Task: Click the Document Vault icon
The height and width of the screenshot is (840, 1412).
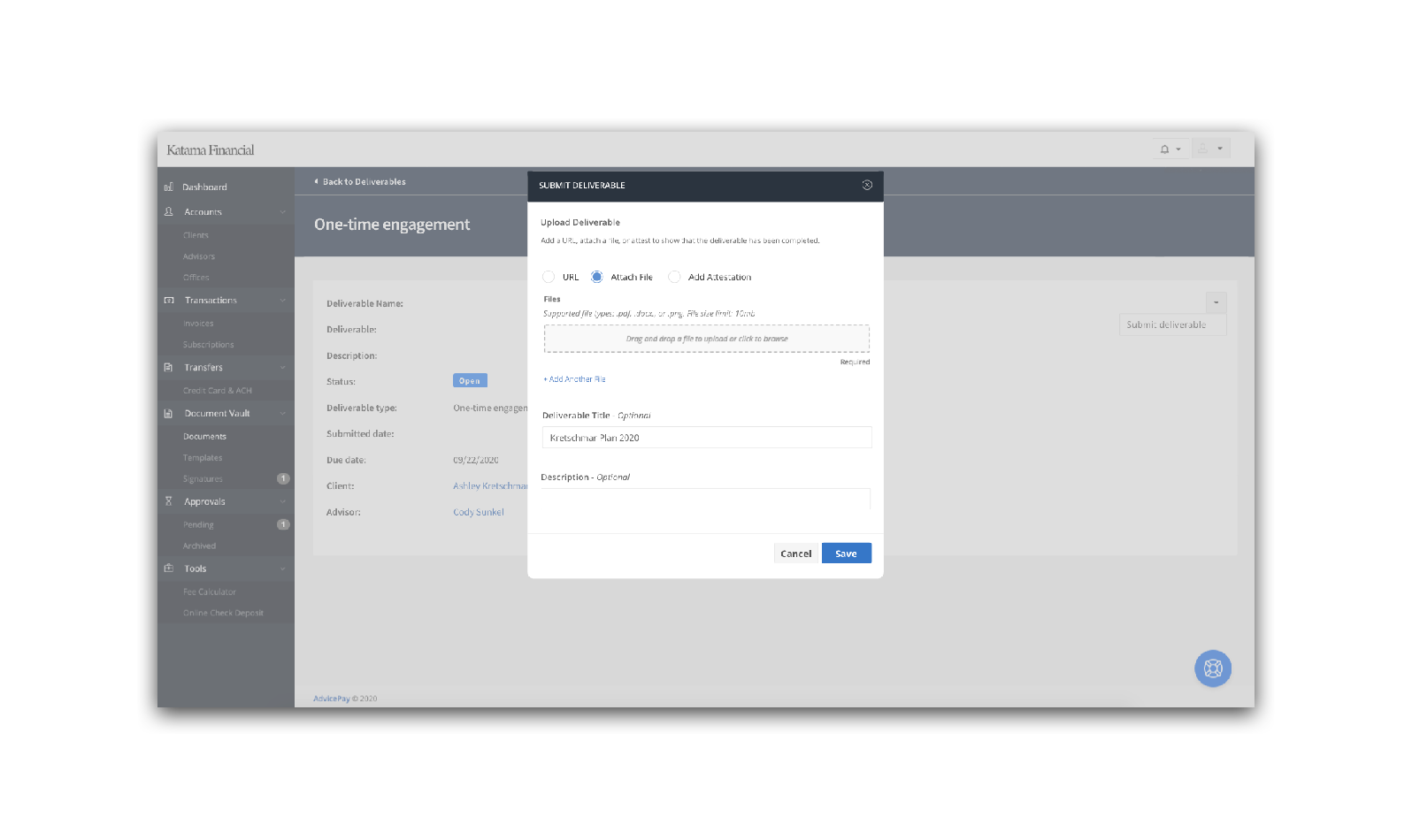Action: point(169,413)
